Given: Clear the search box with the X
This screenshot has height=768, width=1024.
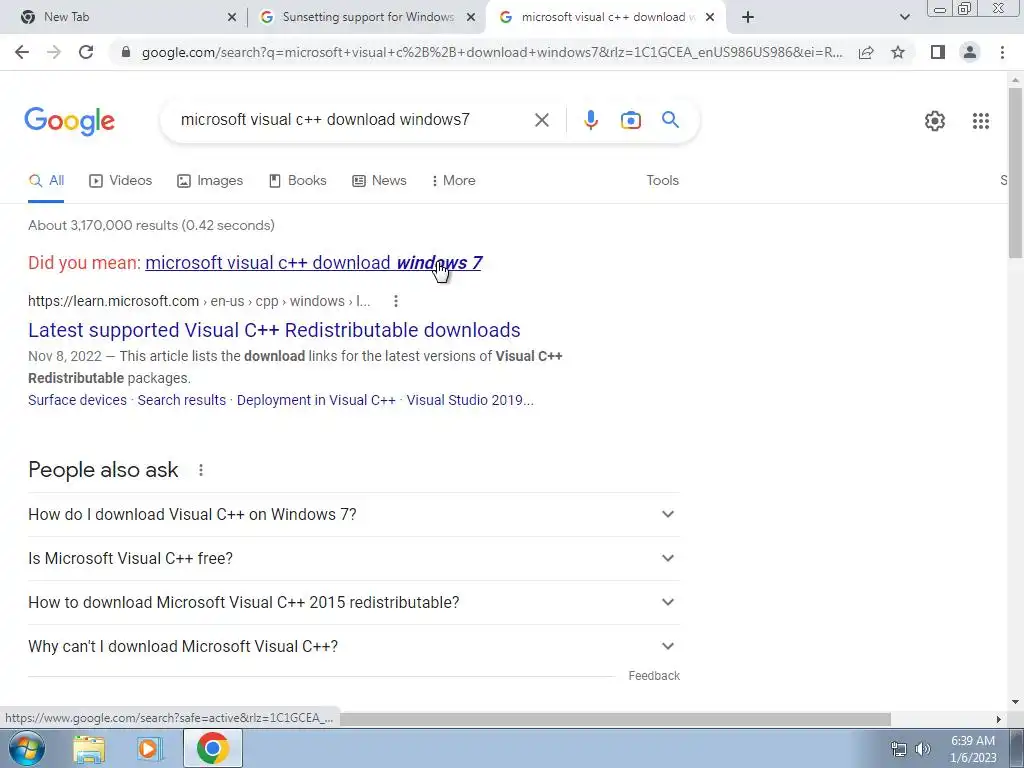Looking at the screenshot, I should click(541, 120).
